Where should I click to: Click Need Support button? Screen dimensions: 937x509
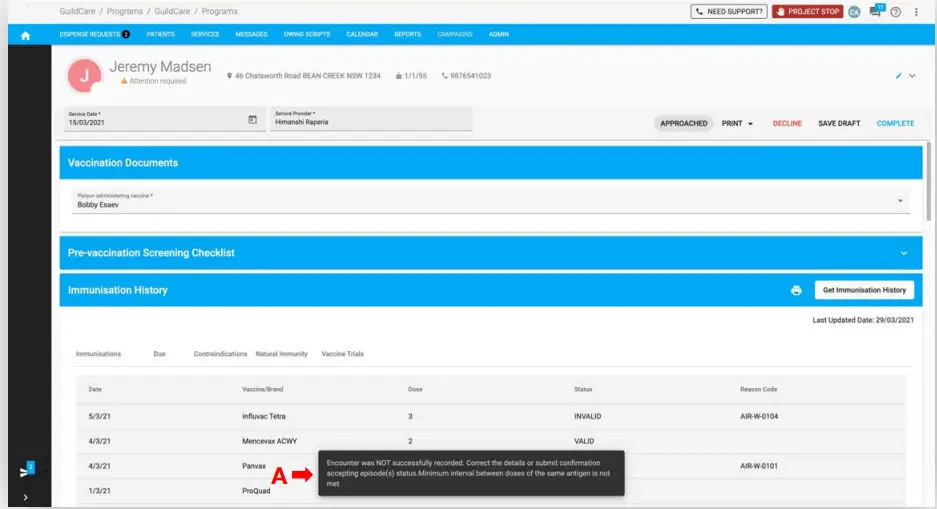click(x=729, y=11)
